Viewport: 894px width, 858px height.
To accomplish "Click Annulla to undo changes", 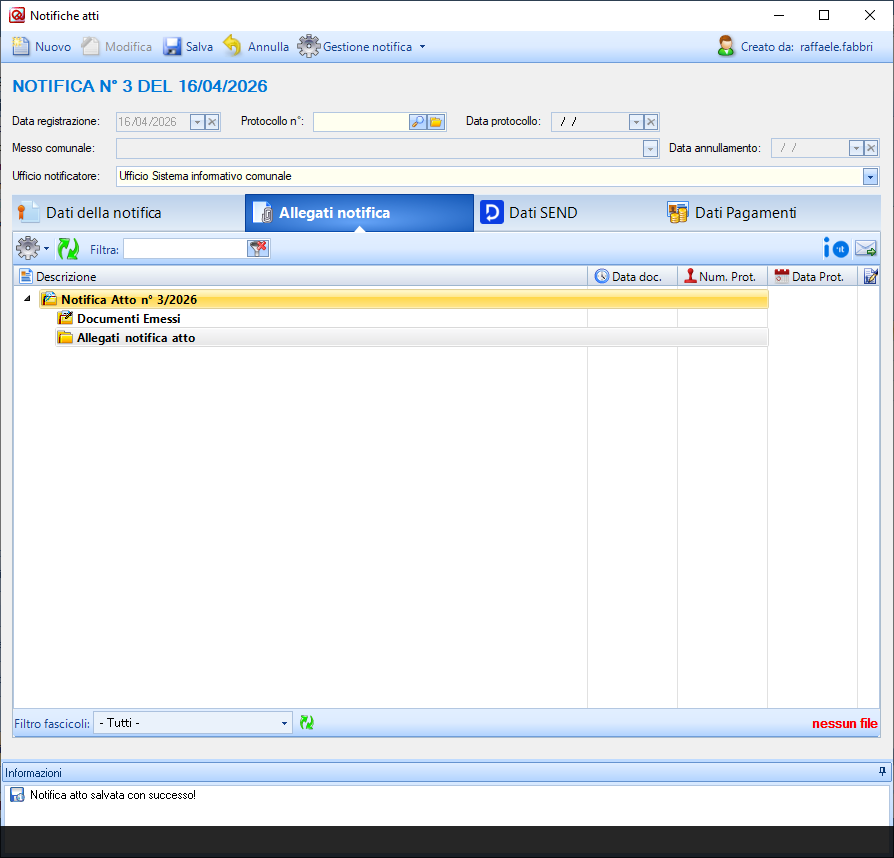I will 256,47.
